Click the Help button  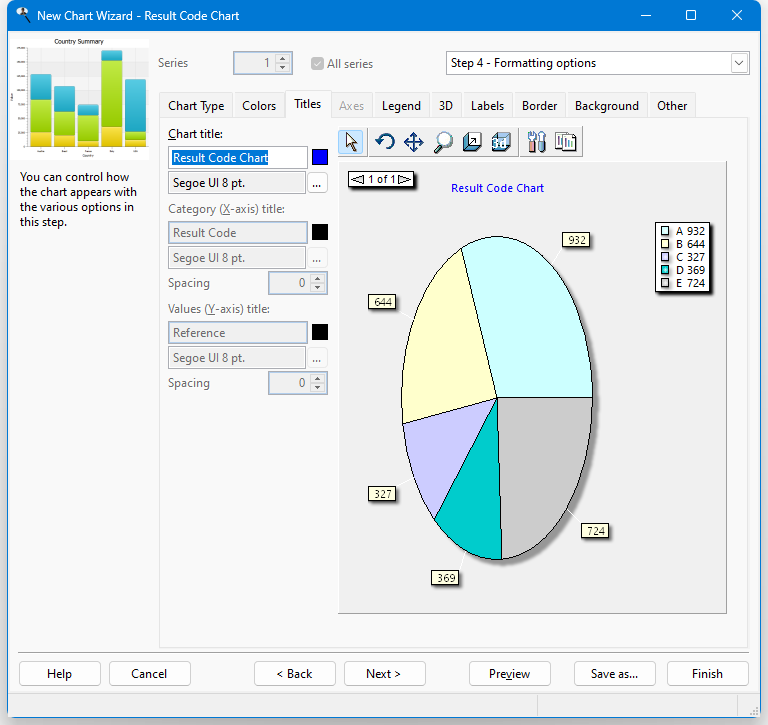[x=60, y=674]
